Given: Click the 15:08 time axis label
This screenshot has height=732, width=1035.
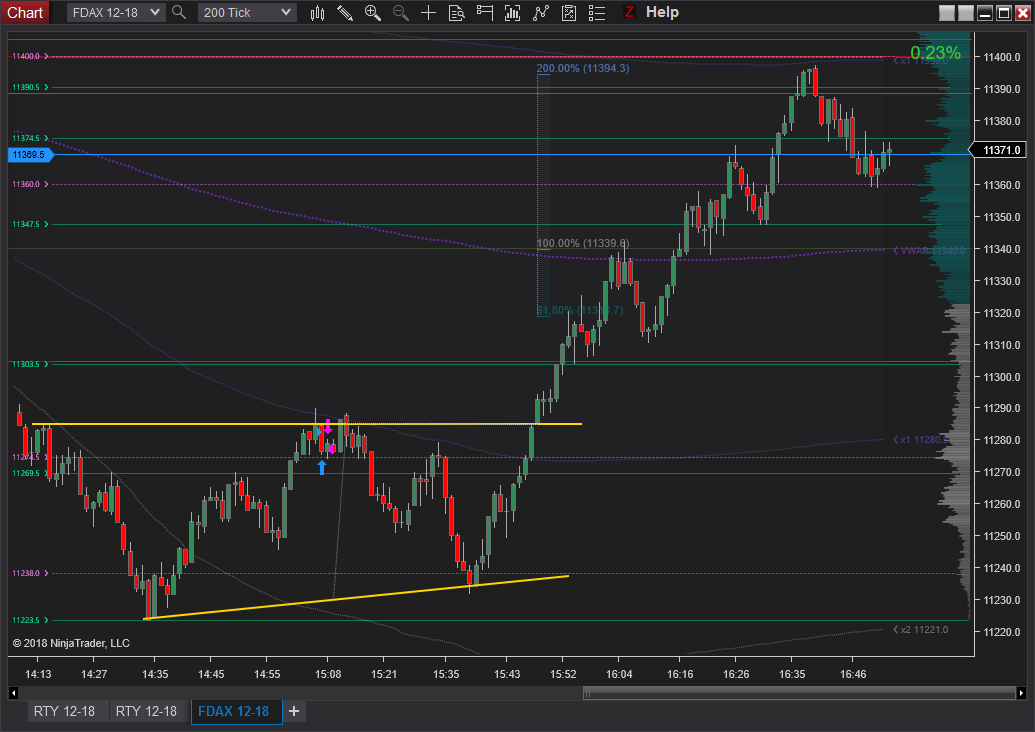Looking at the screenshot, I should 328,674.
